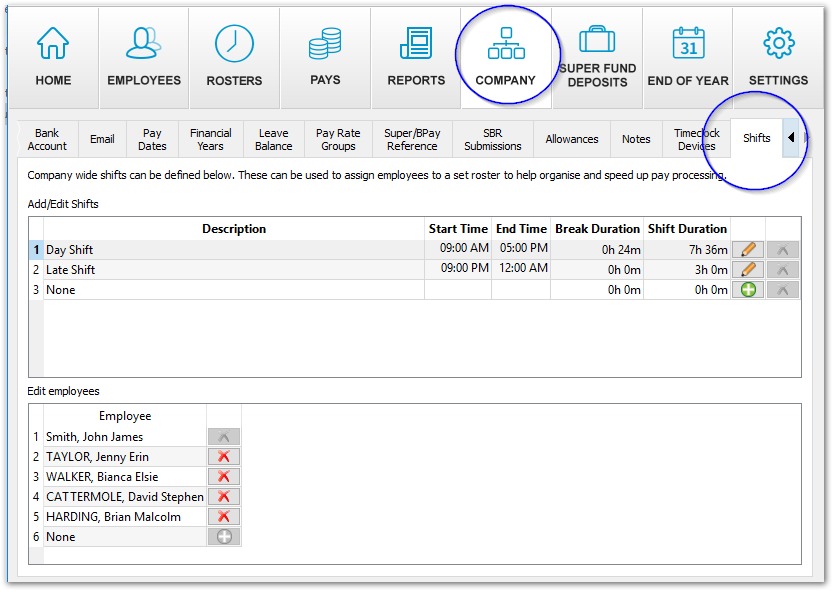Remove HARDING, Brian Malcolm with red X

tap(224, 517)
